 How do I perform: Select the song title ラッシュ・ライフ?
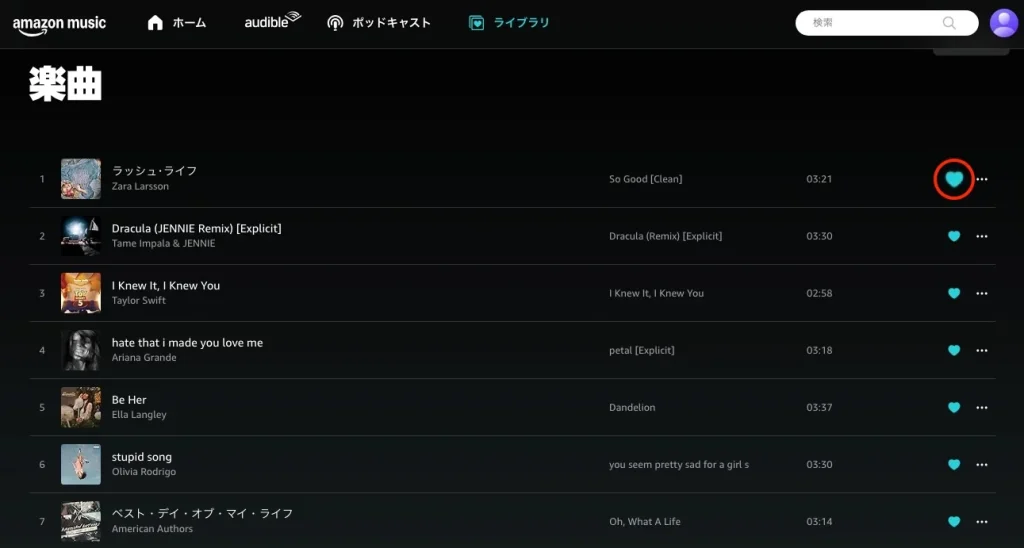[x=154, y=171]
